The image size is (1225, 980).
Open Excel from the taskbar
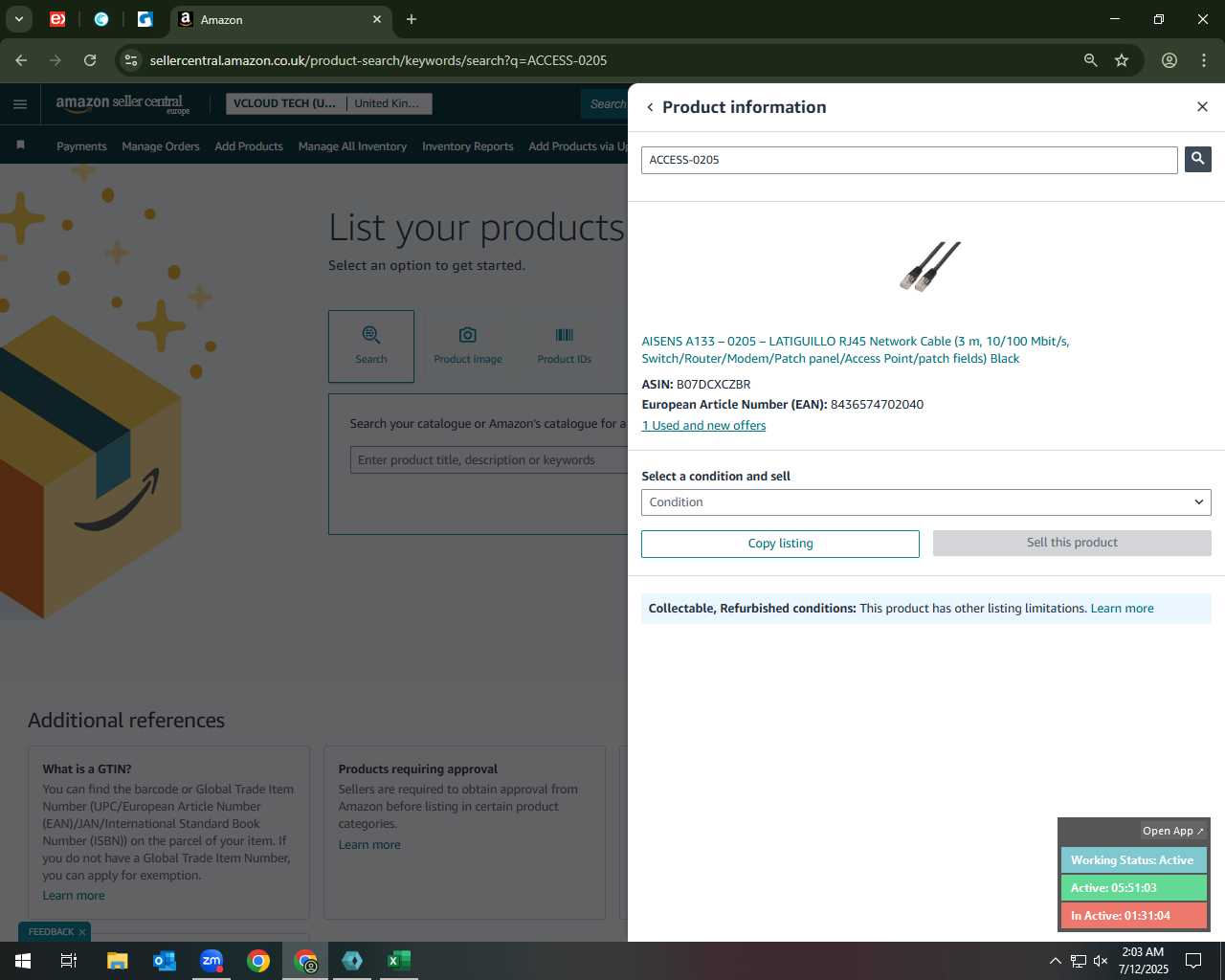(399, 961)
